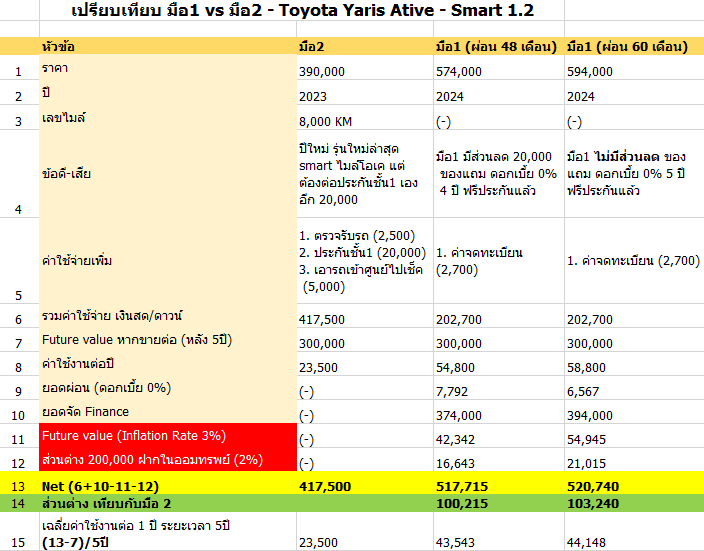Click the ค่าใช้จ่ายเพิ่ม row label
This screenshot has width=704, height=551.
point(168,261)
